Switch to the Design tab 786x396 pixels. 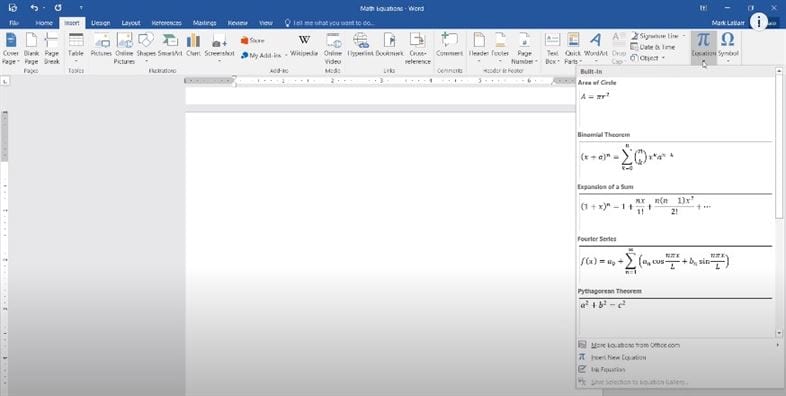click(x=100, y=23)
